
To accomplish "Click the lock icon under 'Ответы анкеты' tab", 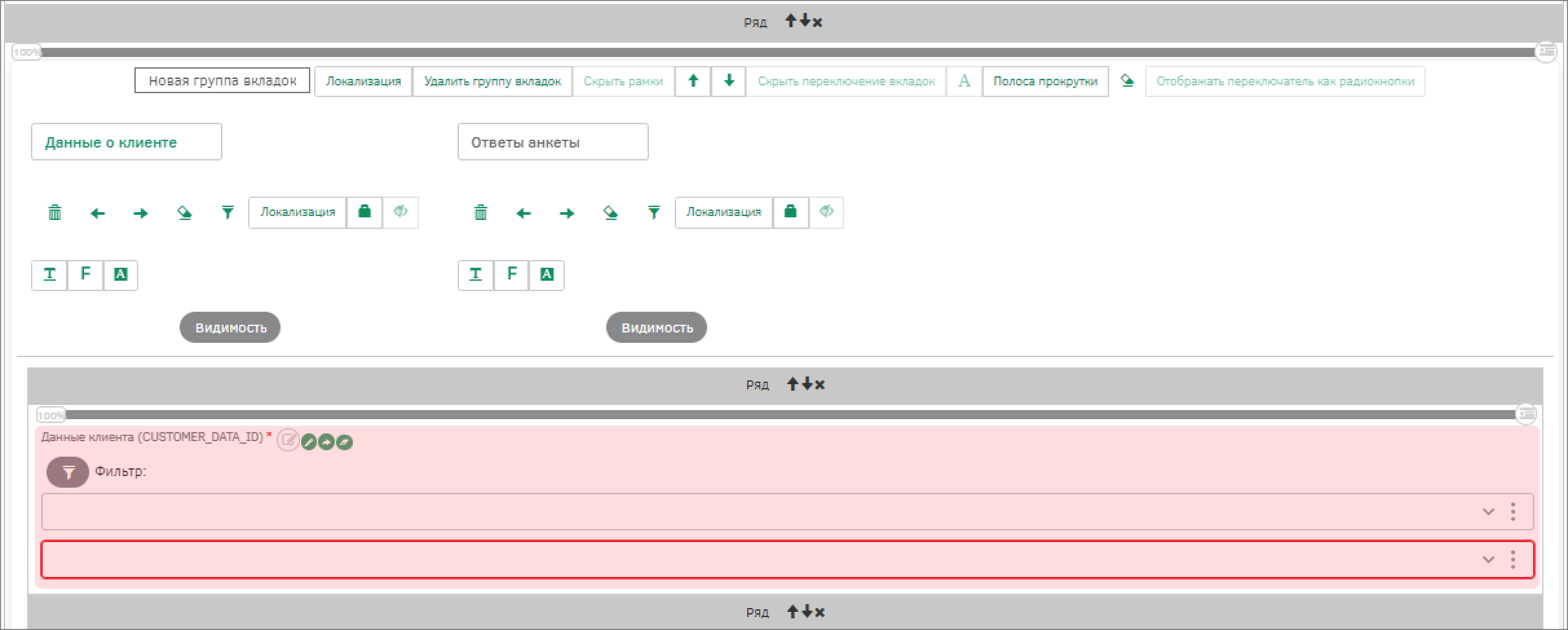I will pyautogui.click(x=790, y=212).
